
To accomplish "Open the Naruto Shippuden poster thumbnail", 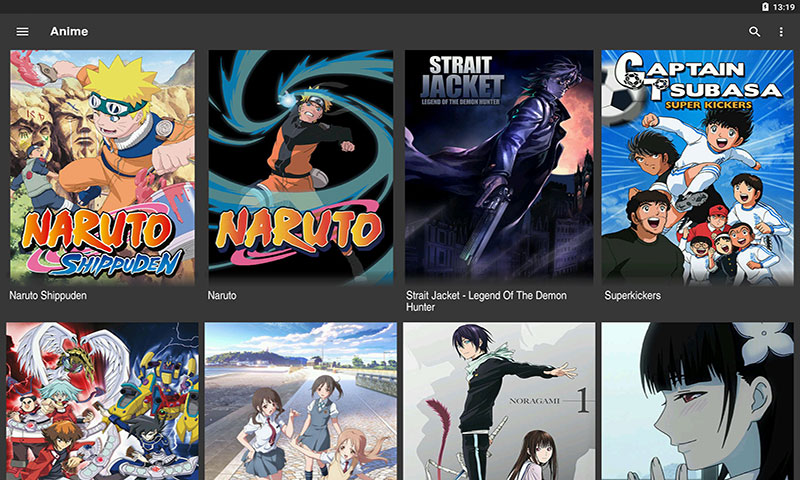I will 102,167.
